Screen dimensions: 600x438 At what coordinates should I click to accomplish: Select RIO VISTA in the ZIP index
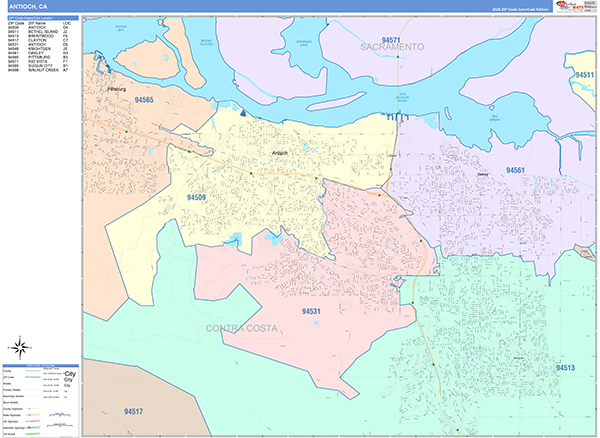(x=38, y=61)
